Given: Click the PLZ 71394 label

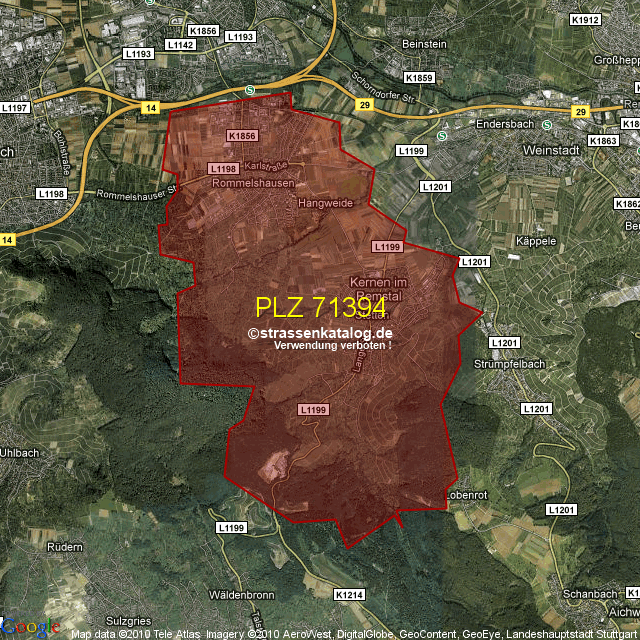Looking at the screenshot, I should 320,307.
